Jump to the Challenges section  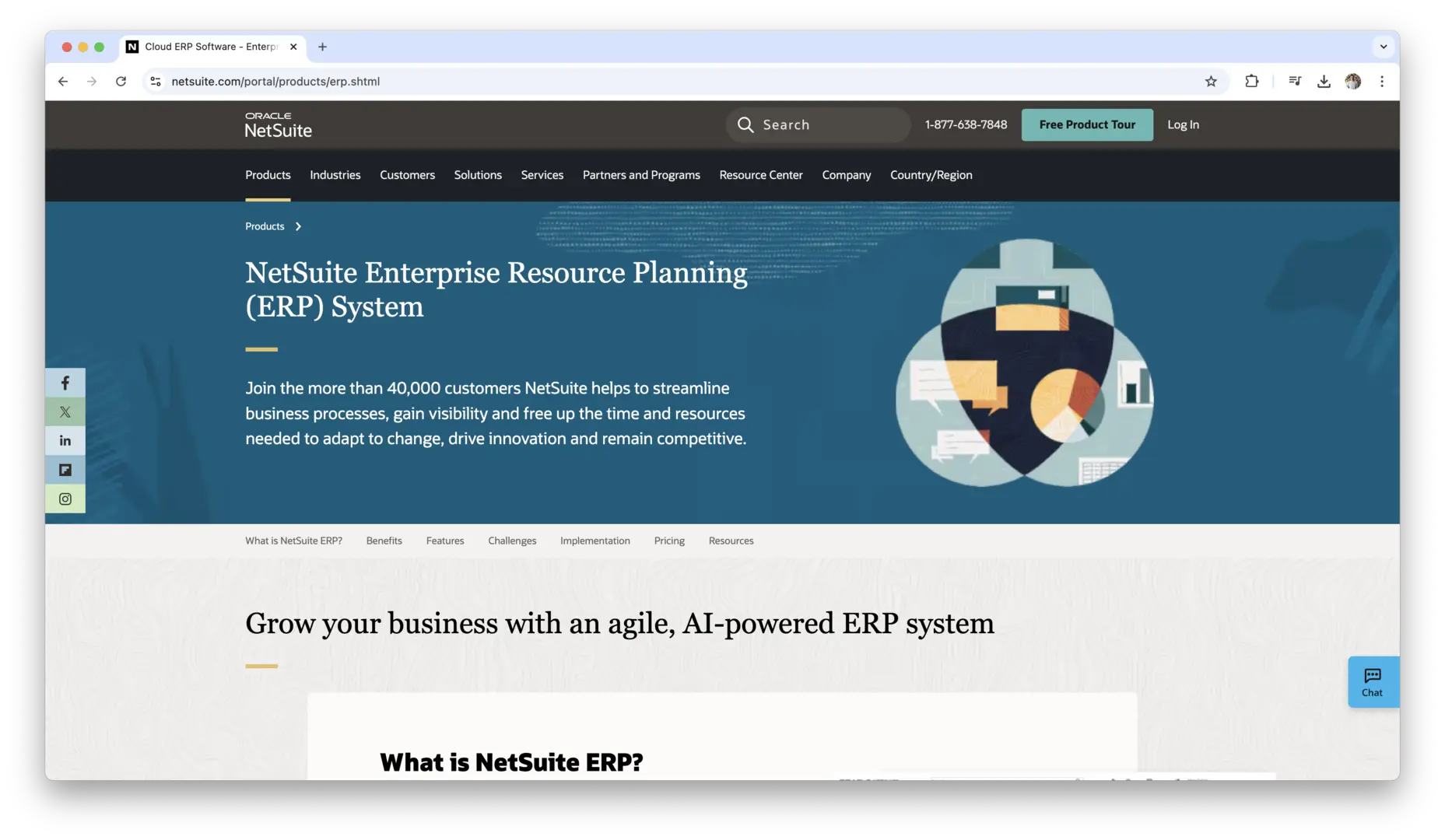tap(512, 541)
